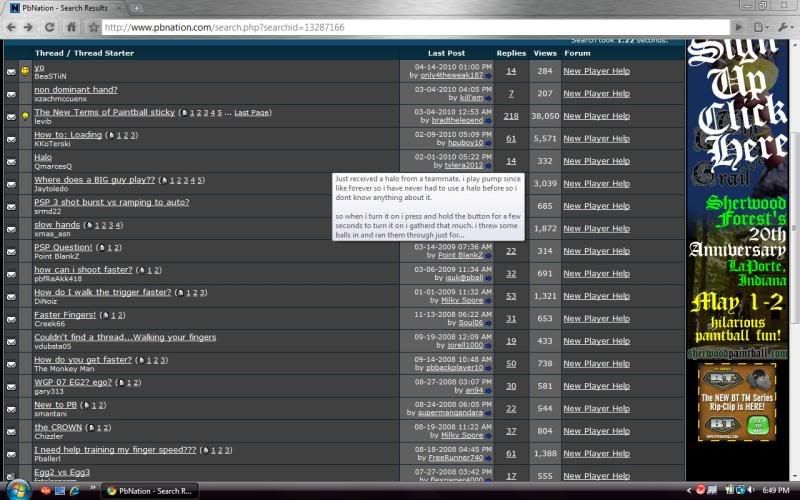Open 'Couldn't find a thread...Walking your fingers'
Image resolution: width=800 pixels, height=500 pixels.
[x=125, y=337]
